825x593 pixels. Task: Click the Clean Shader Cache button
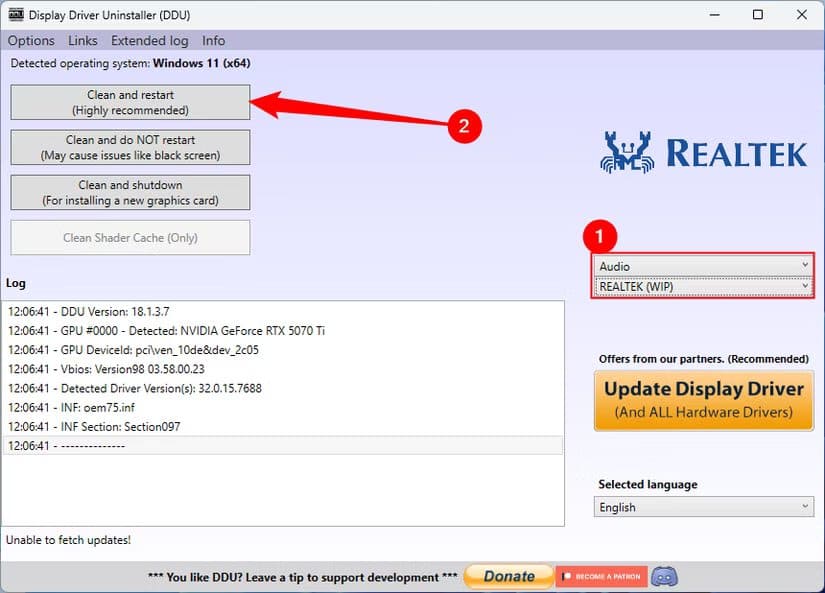[130, 237]
